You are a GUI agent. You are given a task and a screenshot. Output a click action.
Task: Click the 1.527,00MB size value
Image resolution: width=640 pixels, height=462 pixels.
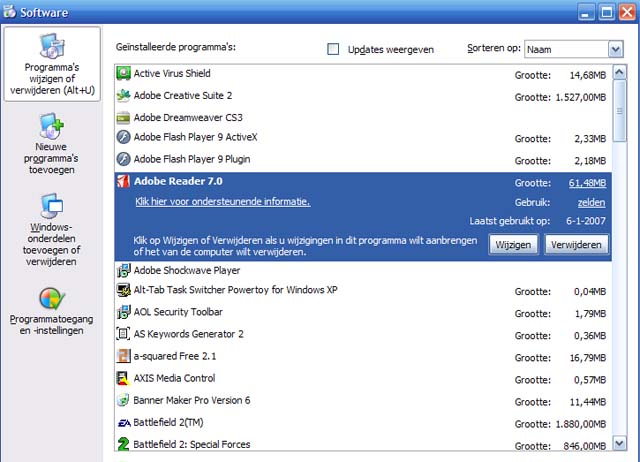[x=581, y=98]
